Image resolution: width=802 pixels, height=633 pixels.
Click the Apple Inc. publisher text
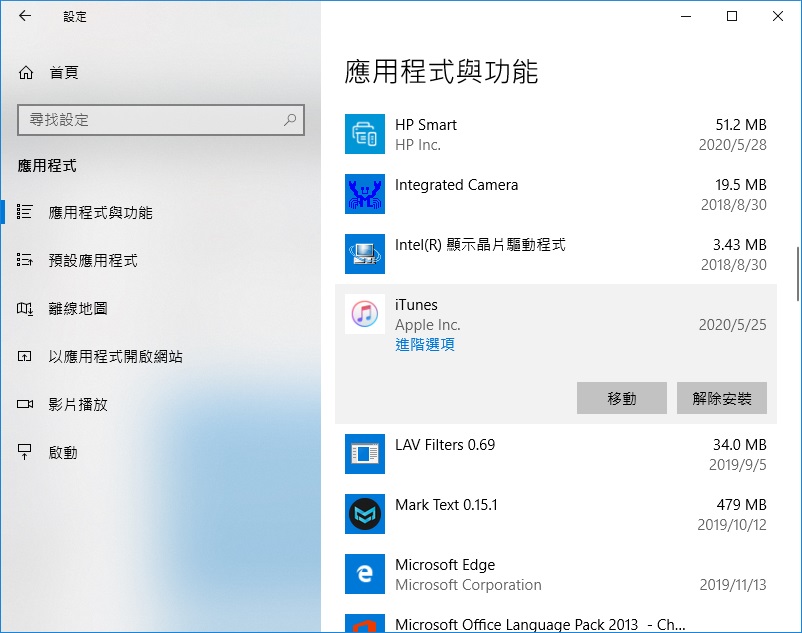tap(428, 325)
